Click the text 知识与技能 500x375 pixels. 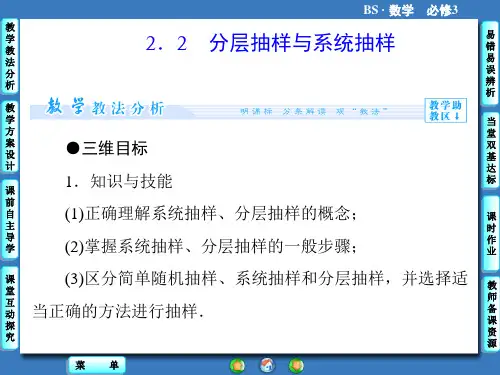coord(131,181)
